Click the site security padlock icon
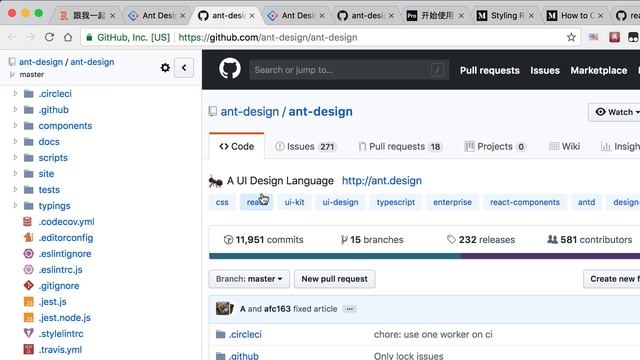The width and height of the screenshot is (640, 360). pyautogui.click(x=89, y=37)
